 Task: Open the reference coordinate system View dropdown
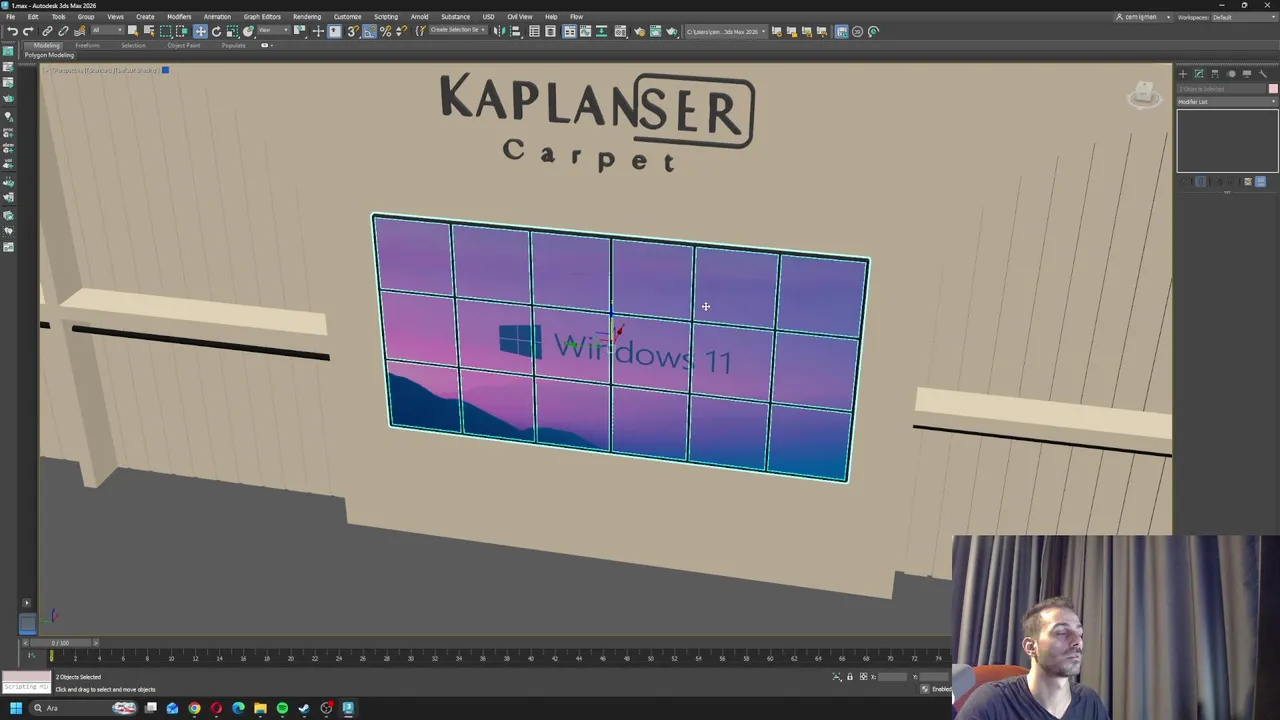click(275, 31)
